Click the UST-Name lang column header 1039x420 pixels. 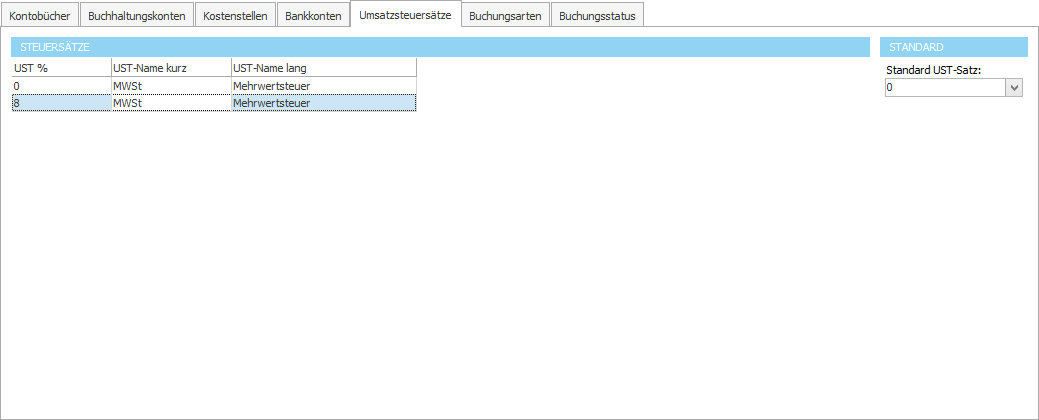coord(322,68)
